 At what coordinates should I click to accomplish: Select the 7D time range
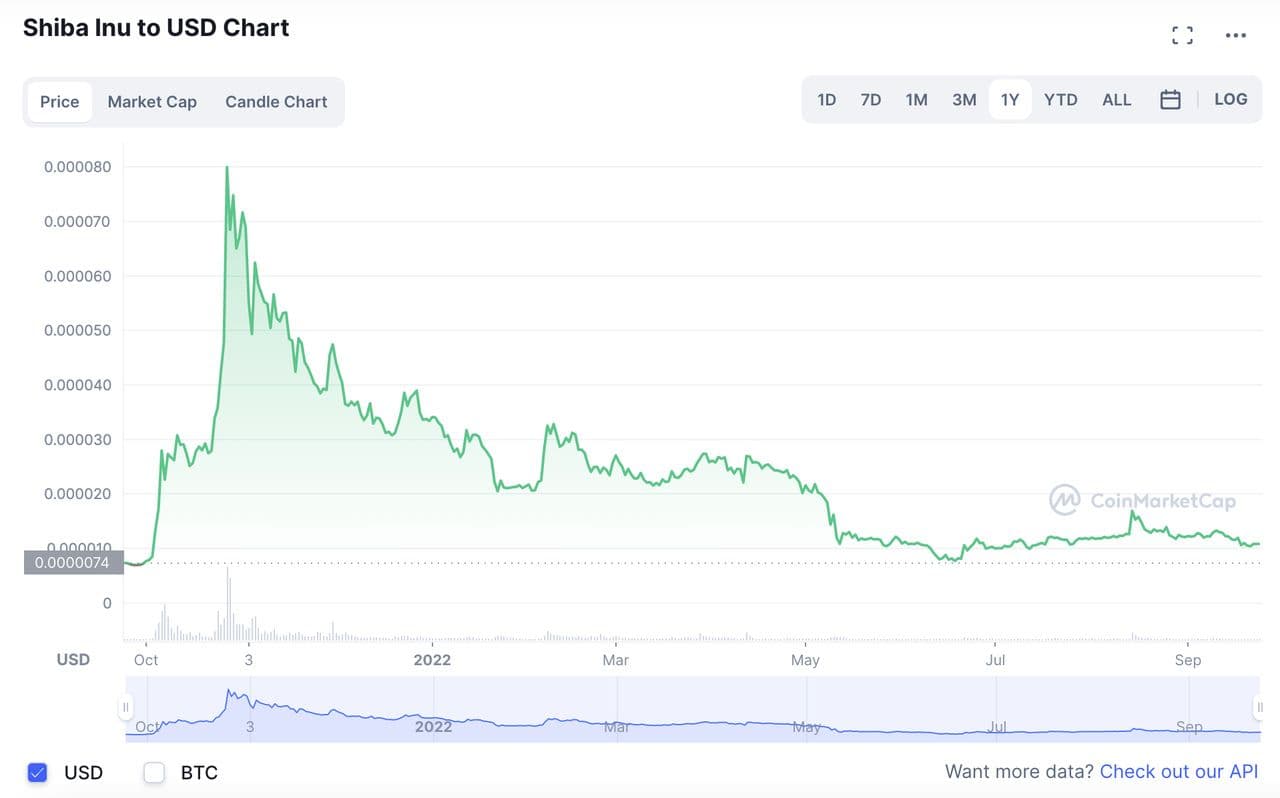coord(871,100)
